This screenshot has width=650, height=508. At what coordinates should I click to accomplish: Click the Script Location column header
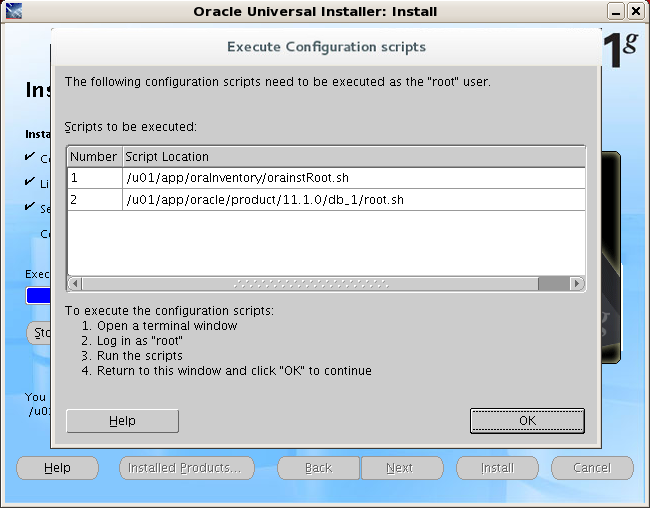(x=354, y=157)
